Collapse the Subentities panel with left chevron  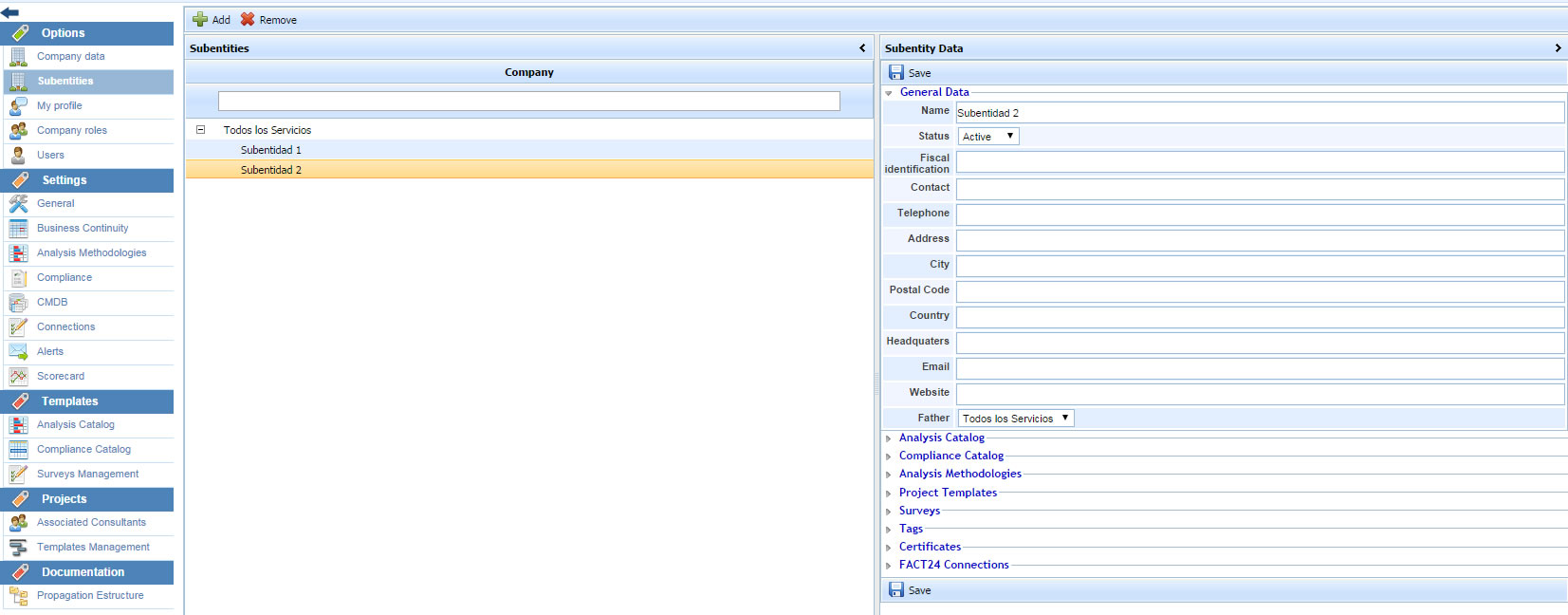(862, 48)
